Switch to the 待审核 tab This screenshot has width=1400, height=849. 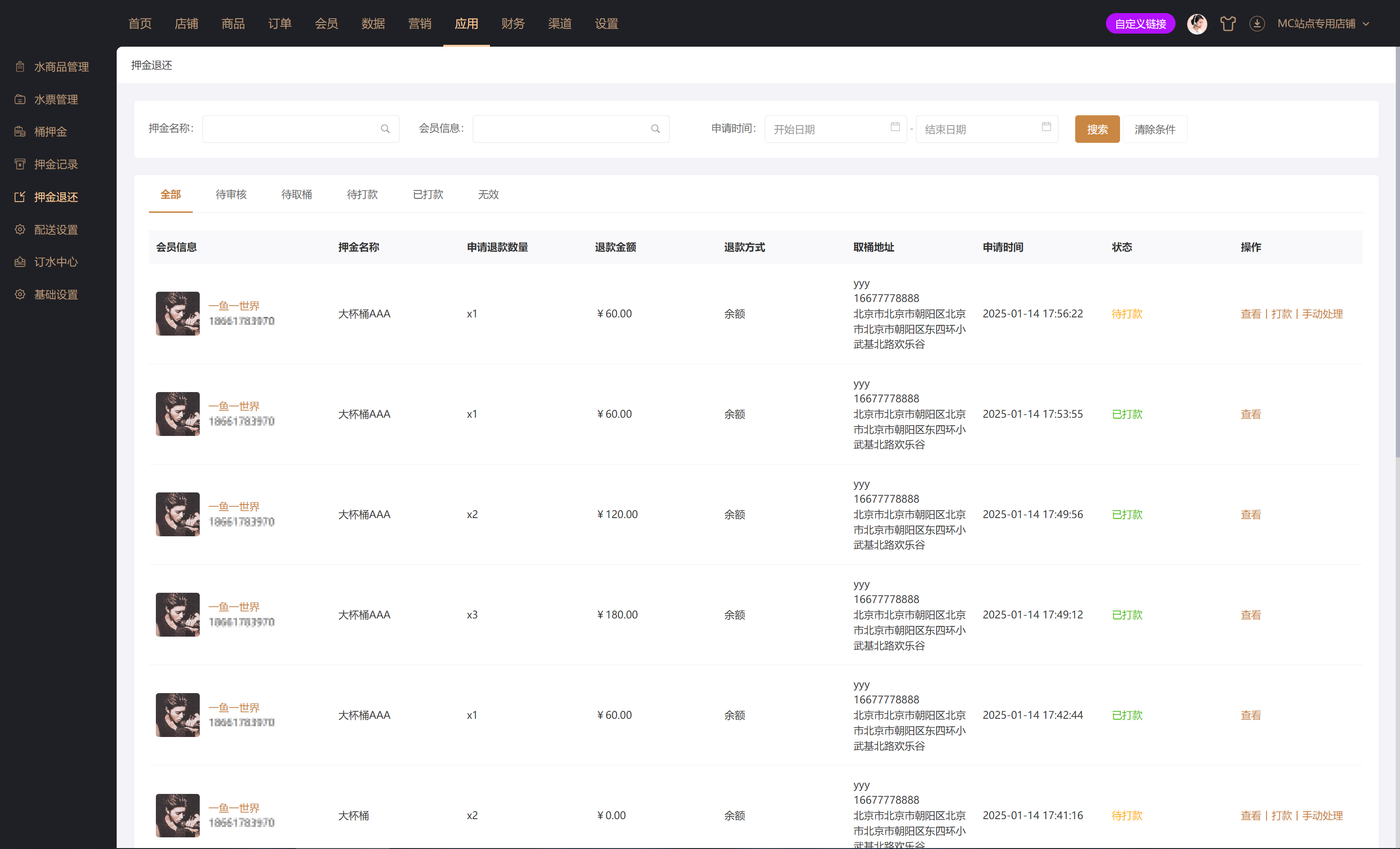[231, 195]
